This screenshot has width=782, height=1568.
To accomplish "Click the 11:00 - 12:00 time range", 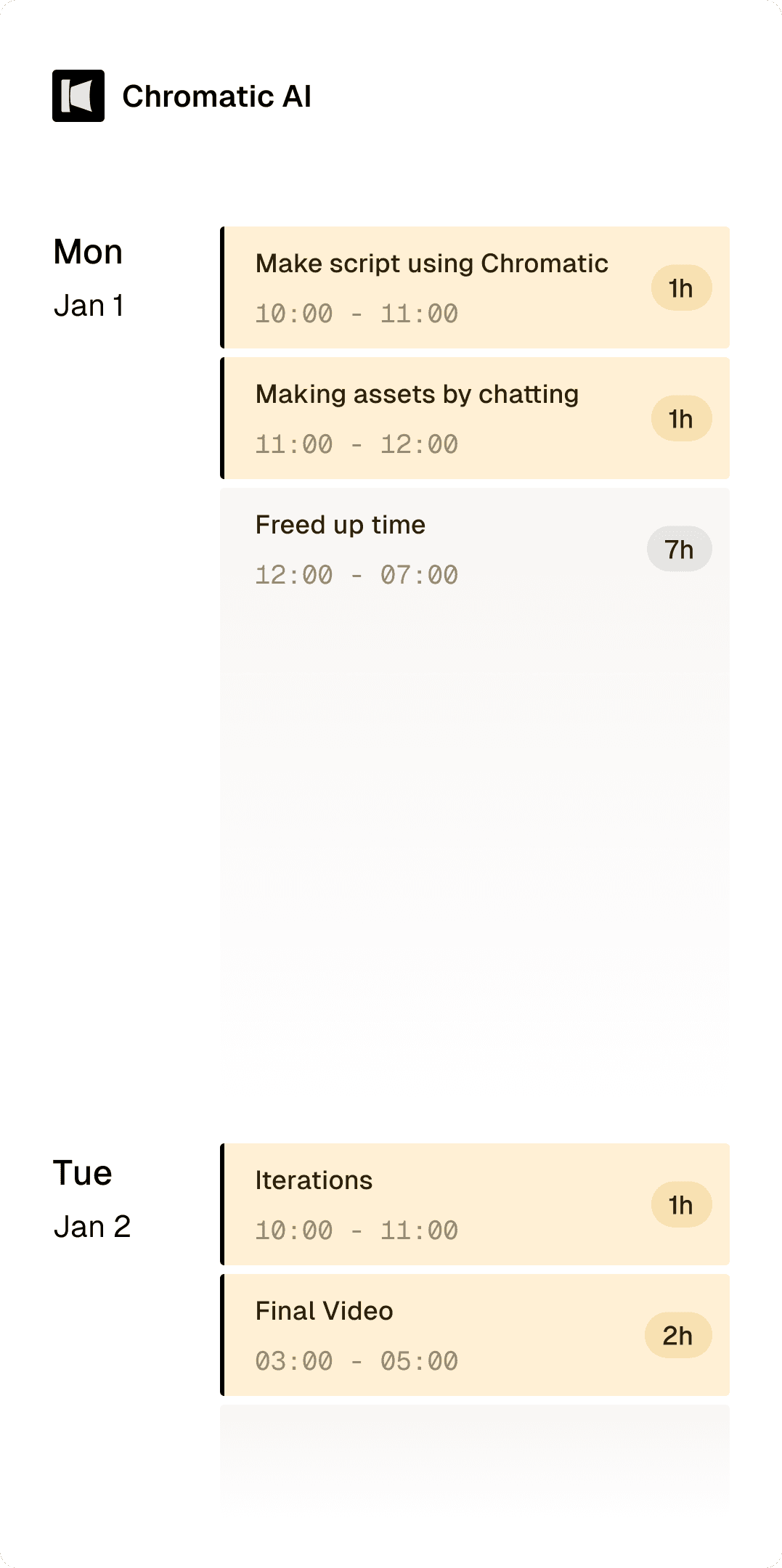I will click(x=357, y=444).
